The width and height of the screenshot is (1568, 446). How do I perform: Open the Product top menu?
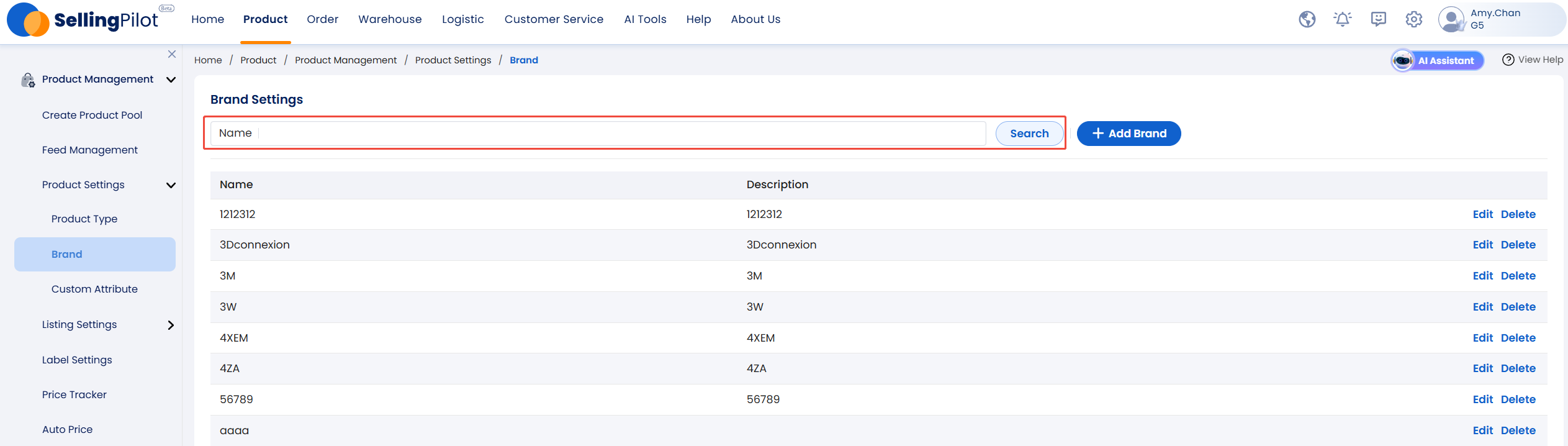(266, 19)
